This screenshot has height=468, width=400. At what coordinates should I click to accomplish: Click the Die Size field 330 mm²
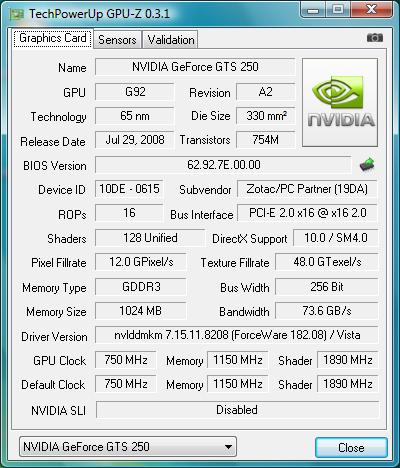266,116
